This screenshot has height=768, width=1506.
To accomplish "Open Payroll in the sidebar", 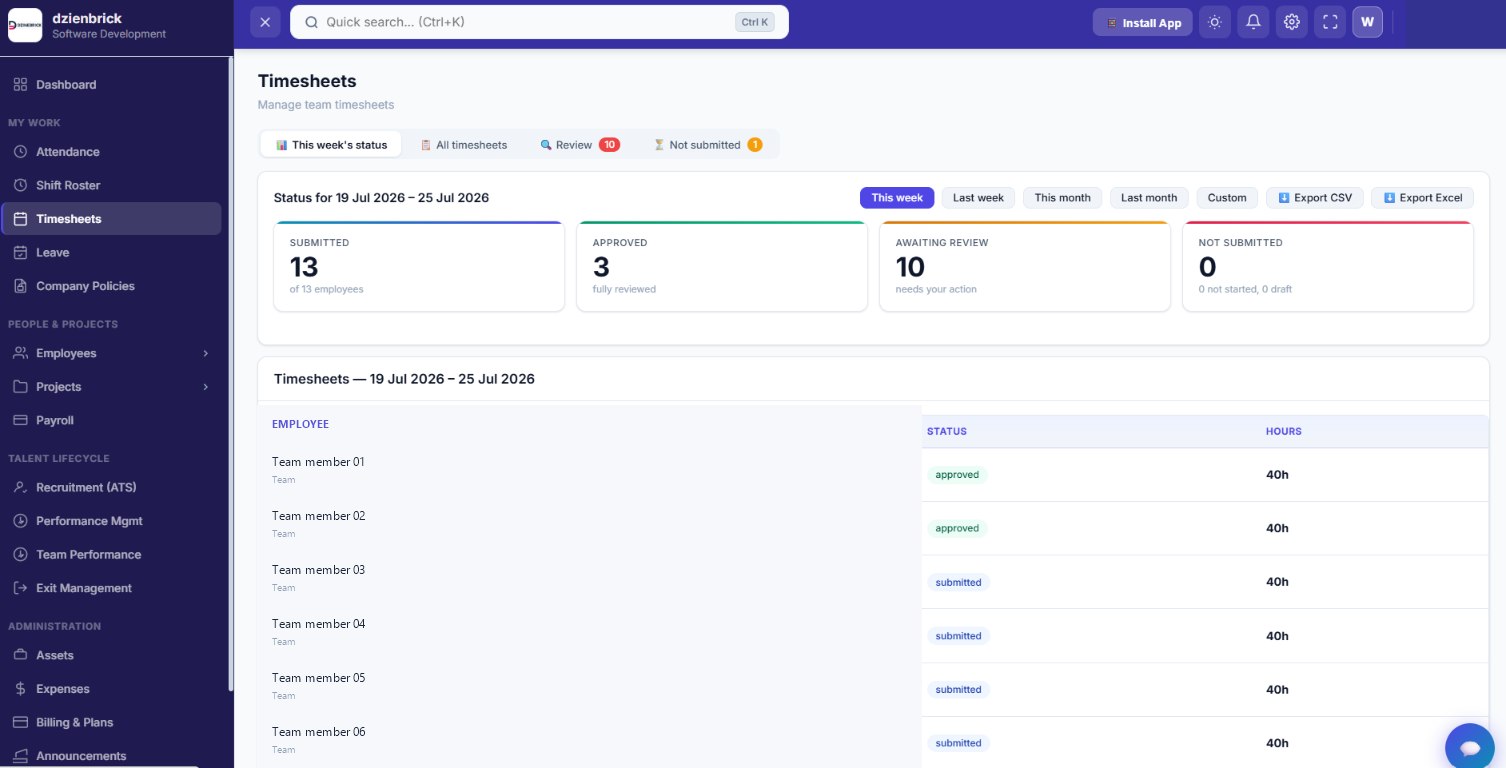I will (x=111, y=420).
